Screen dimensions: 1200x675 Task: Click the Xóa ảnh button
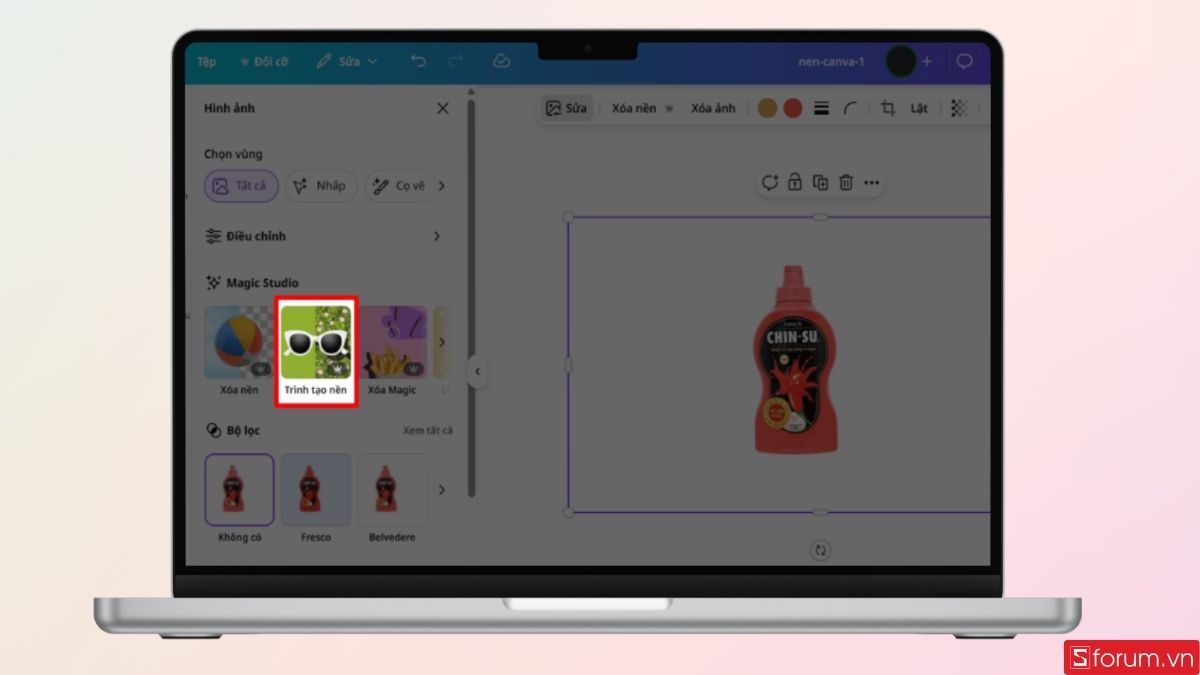pos(713,108)
